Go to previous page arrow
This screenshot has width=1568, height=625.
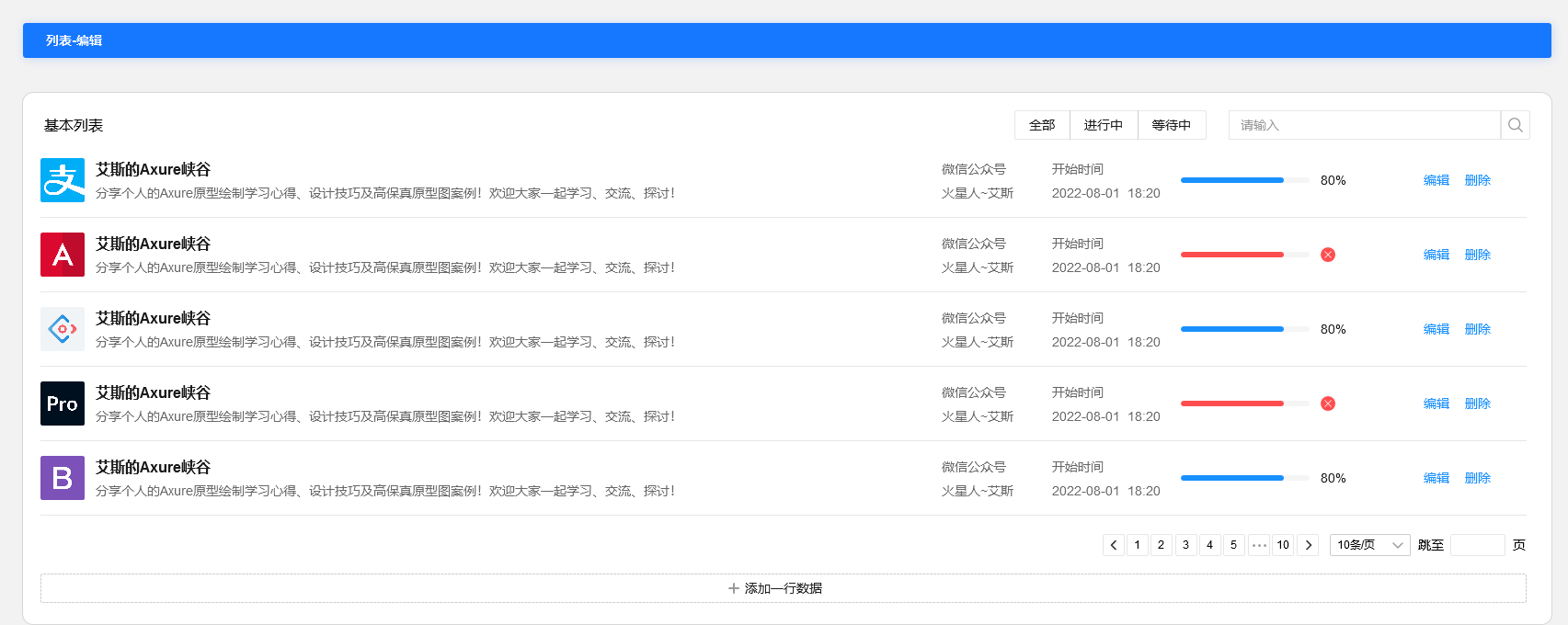(x=1114, y=545)
